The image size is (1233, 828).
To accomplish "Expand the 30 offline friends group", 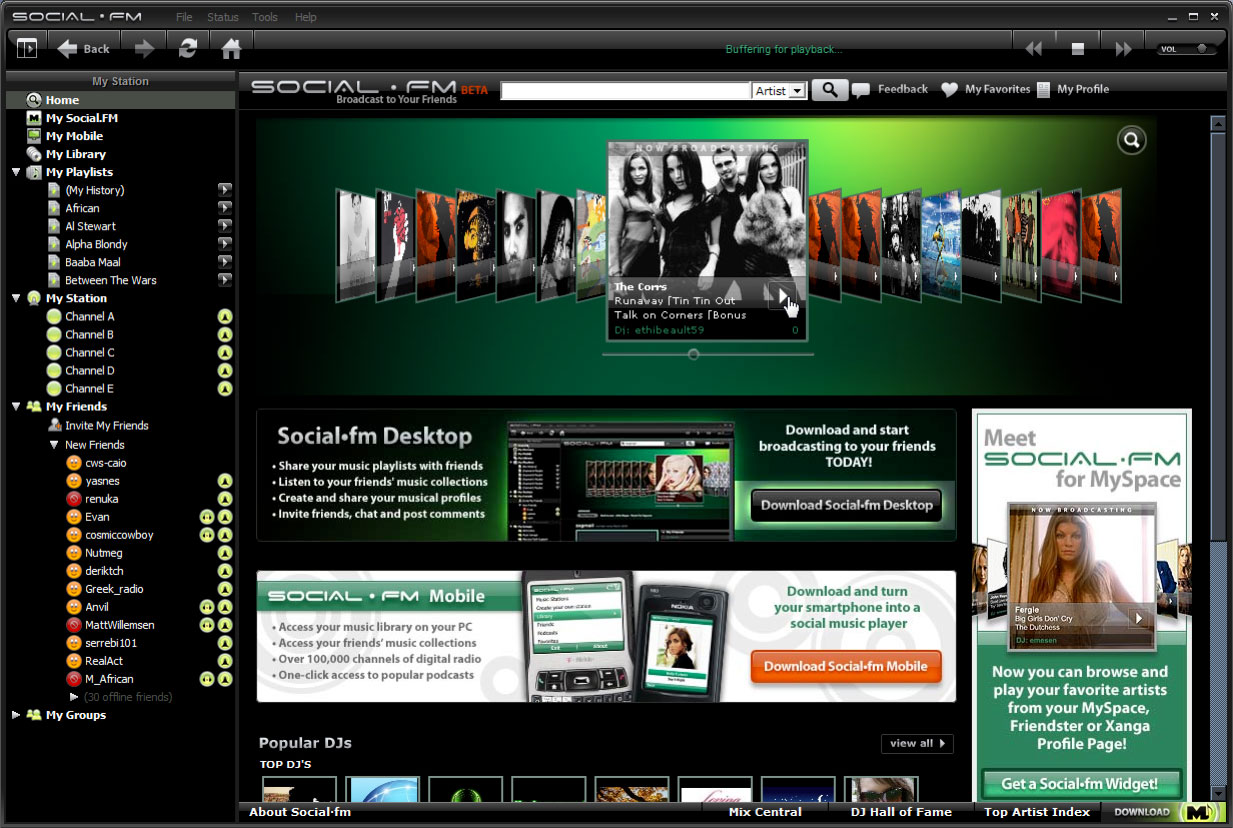I will pos(74,697).
